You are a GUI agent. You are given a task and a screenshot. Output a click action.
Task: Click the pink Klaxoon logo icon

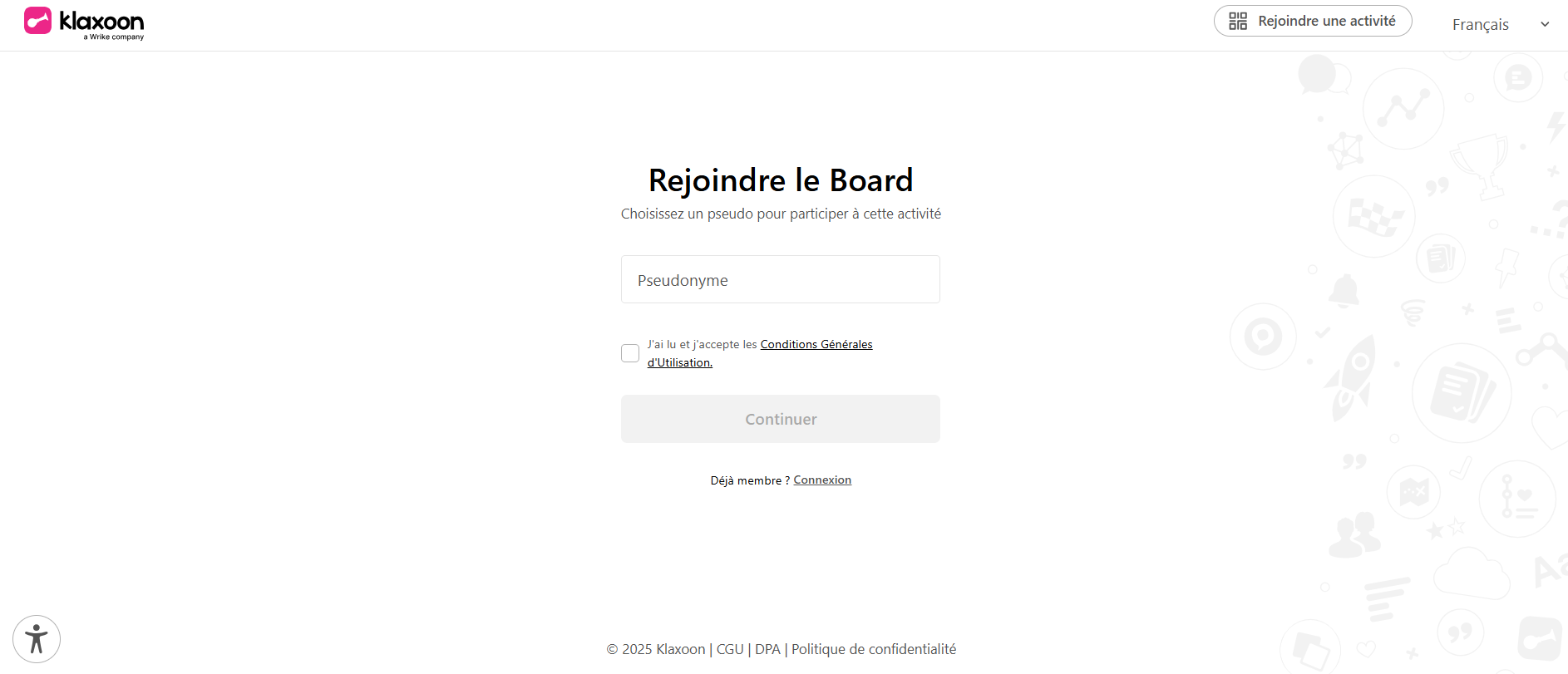tap(38, 21)
